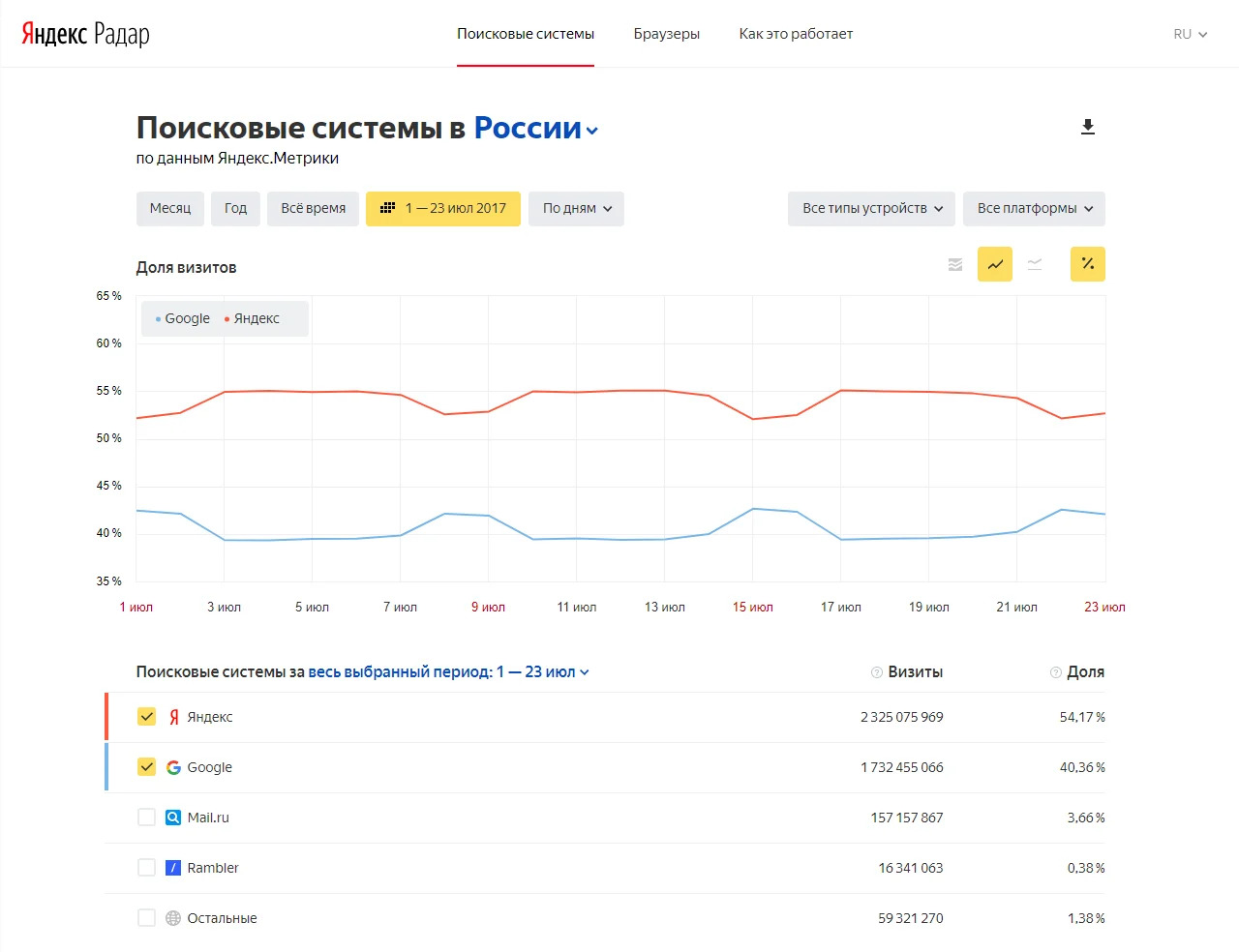
Task: Go to Как это работает tab
Action: point(796,34)
